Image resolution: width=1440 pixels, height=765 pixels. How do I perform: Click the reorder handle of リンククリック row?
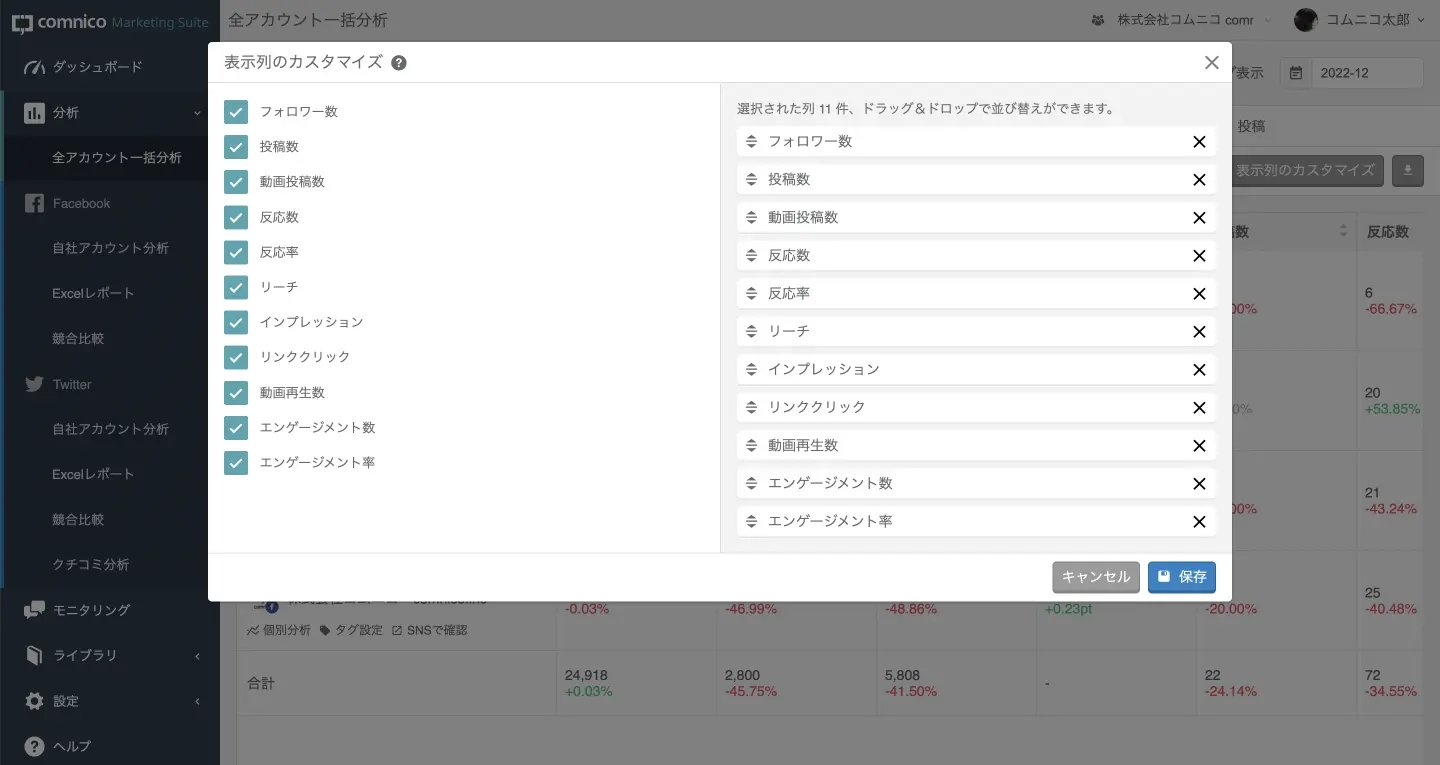[x=752, y=408]
